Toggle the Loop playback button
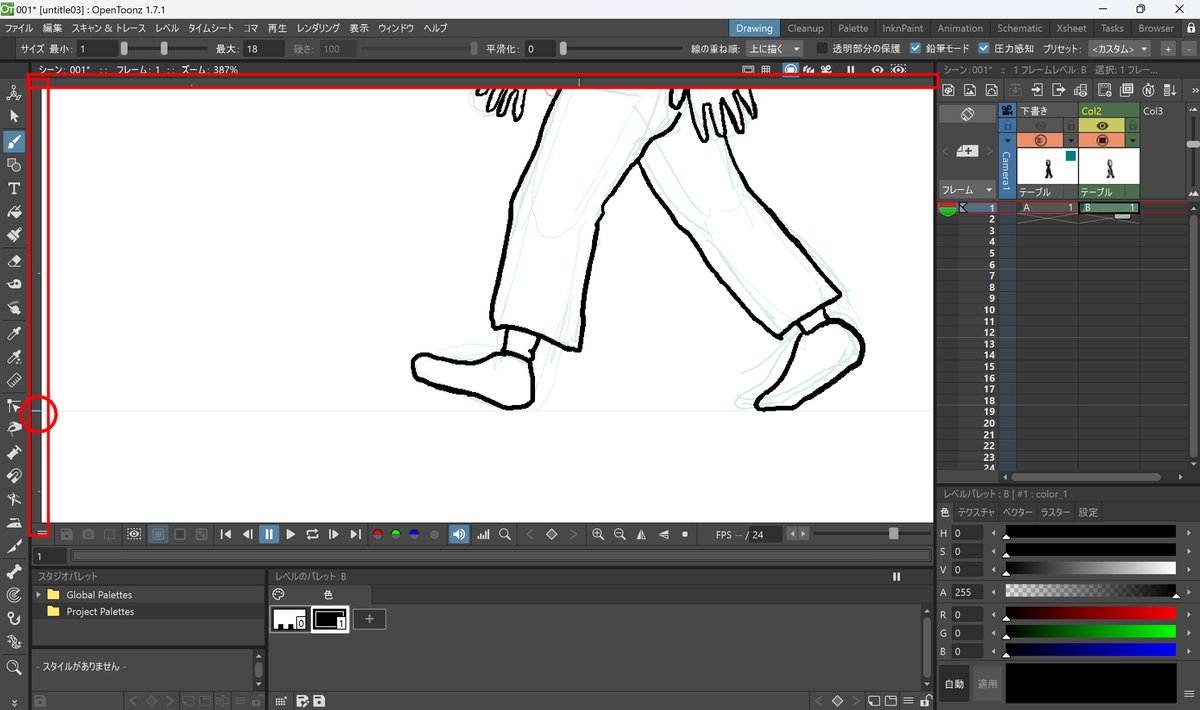This screenshot has width=1200, height=710. tap(312, 535)
